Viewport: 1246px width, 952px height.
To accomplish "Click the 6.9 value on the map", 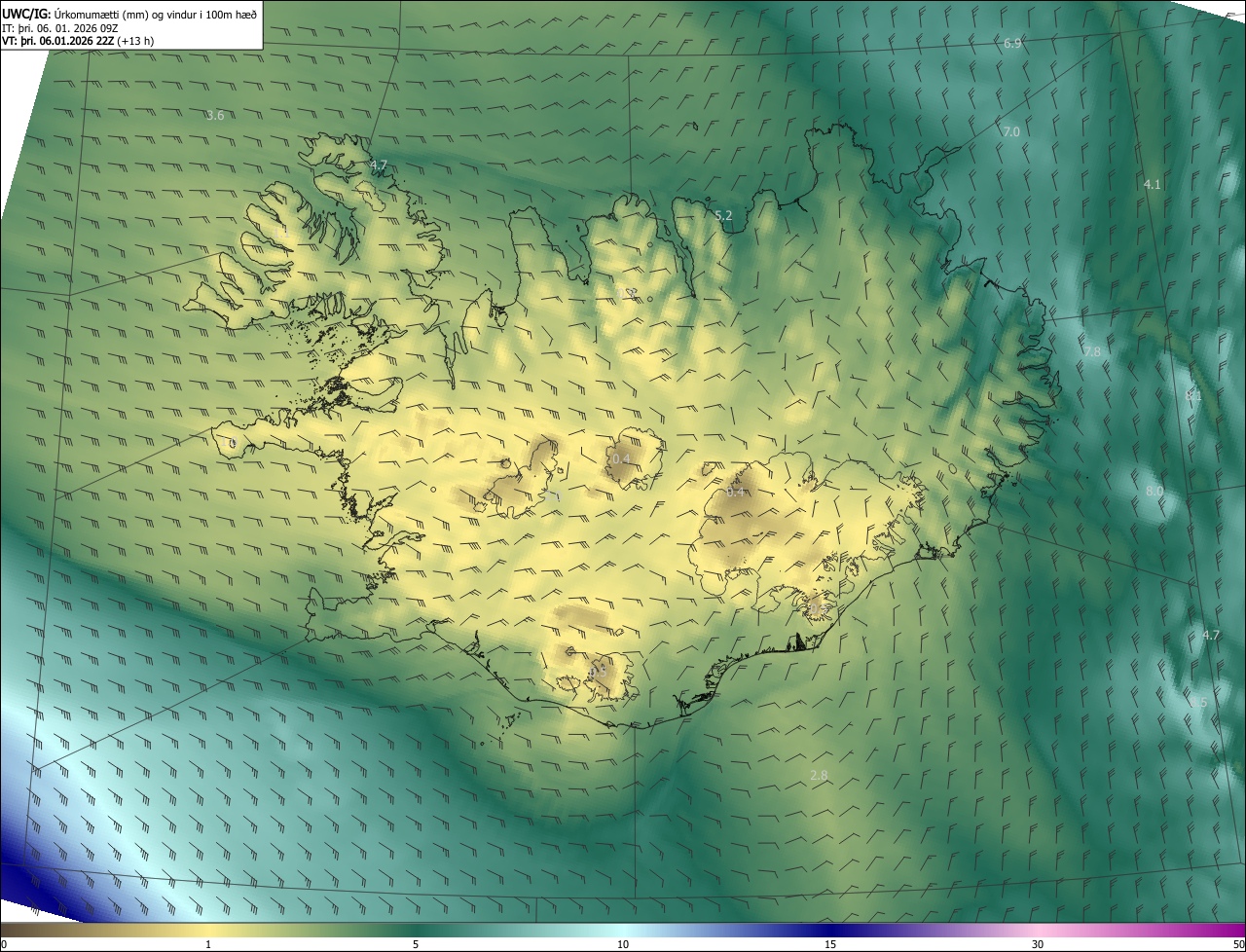I will [x=1012, y=44].
